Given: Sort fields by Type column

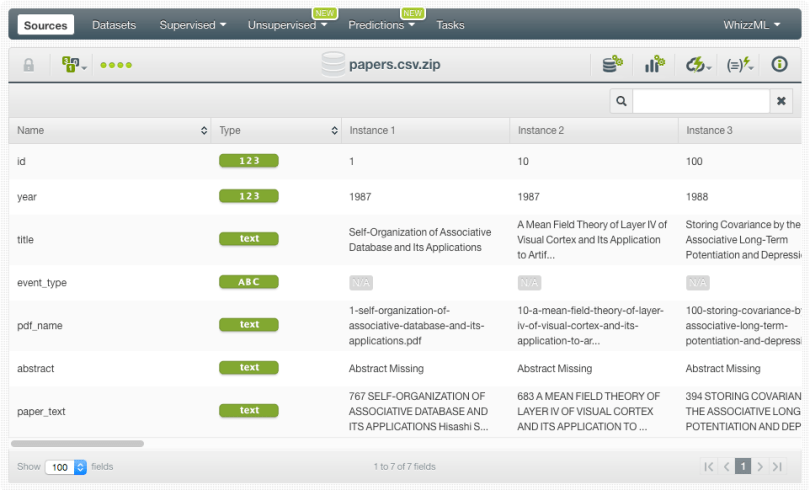Looking at the screenshot, I should tap(278, 130).
